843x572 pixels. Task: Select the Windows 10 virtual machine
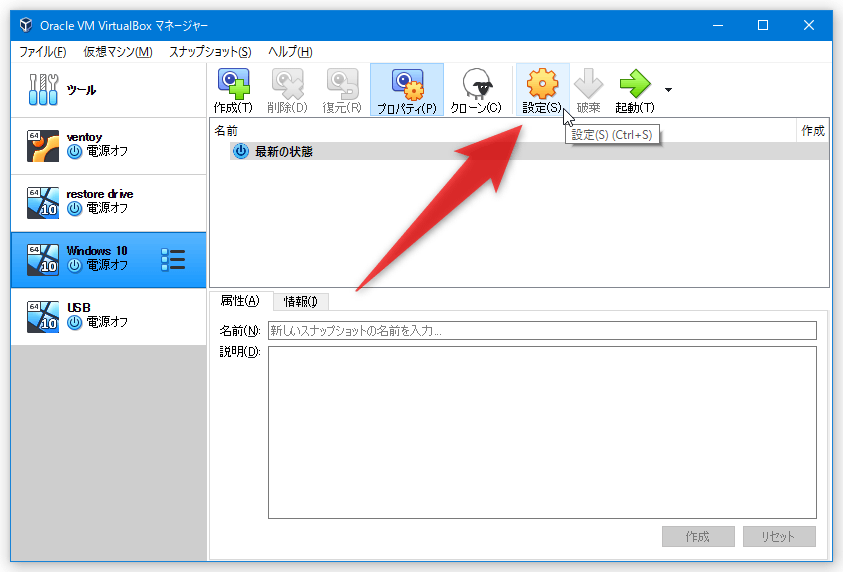109,260
